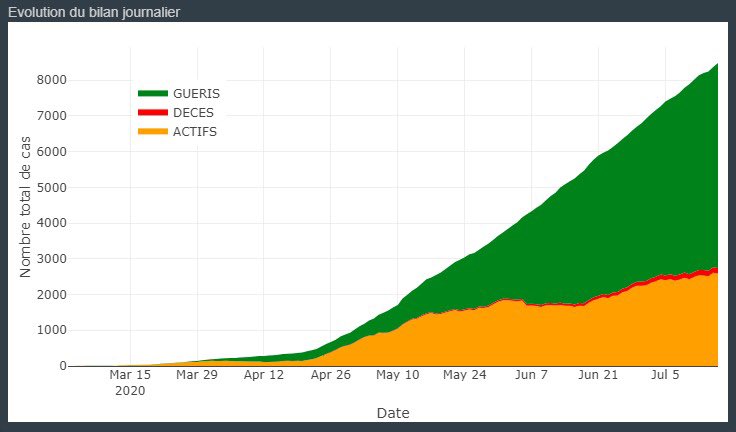Toggle the DECES legend entry
The width and height of the screenshot is (736, 432).
click(176, 113)
